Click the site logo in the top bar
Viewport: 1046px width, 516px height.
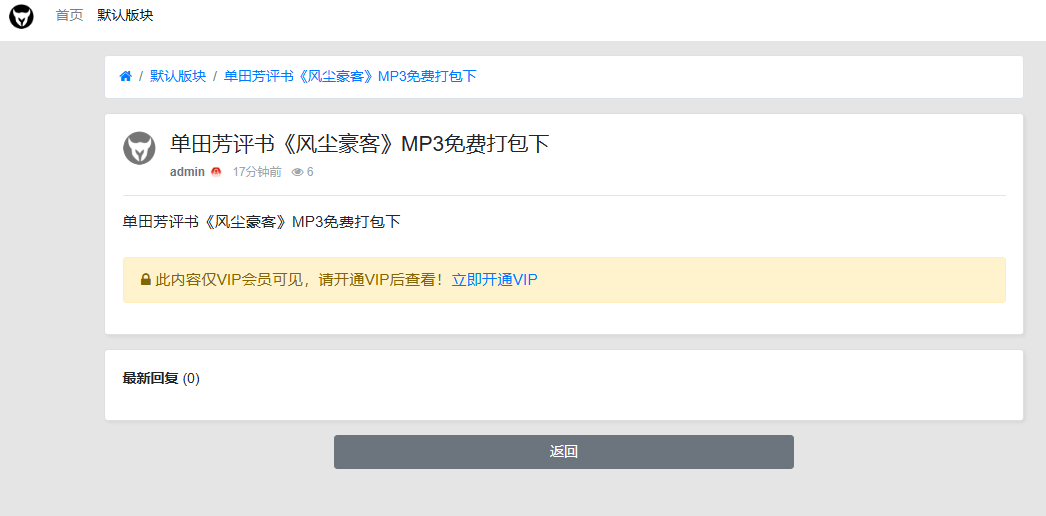(21, 16)
